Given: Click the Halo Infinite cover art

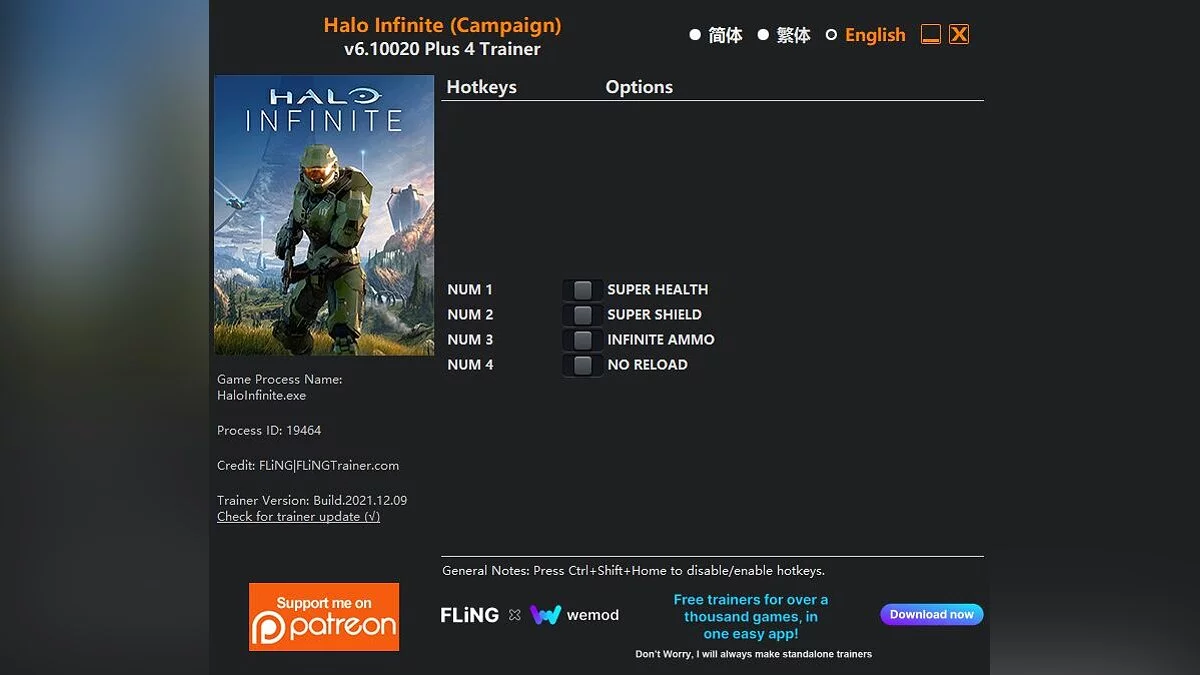Looking at the screenshot, I should pyautogui.click(x=324, y=215).
